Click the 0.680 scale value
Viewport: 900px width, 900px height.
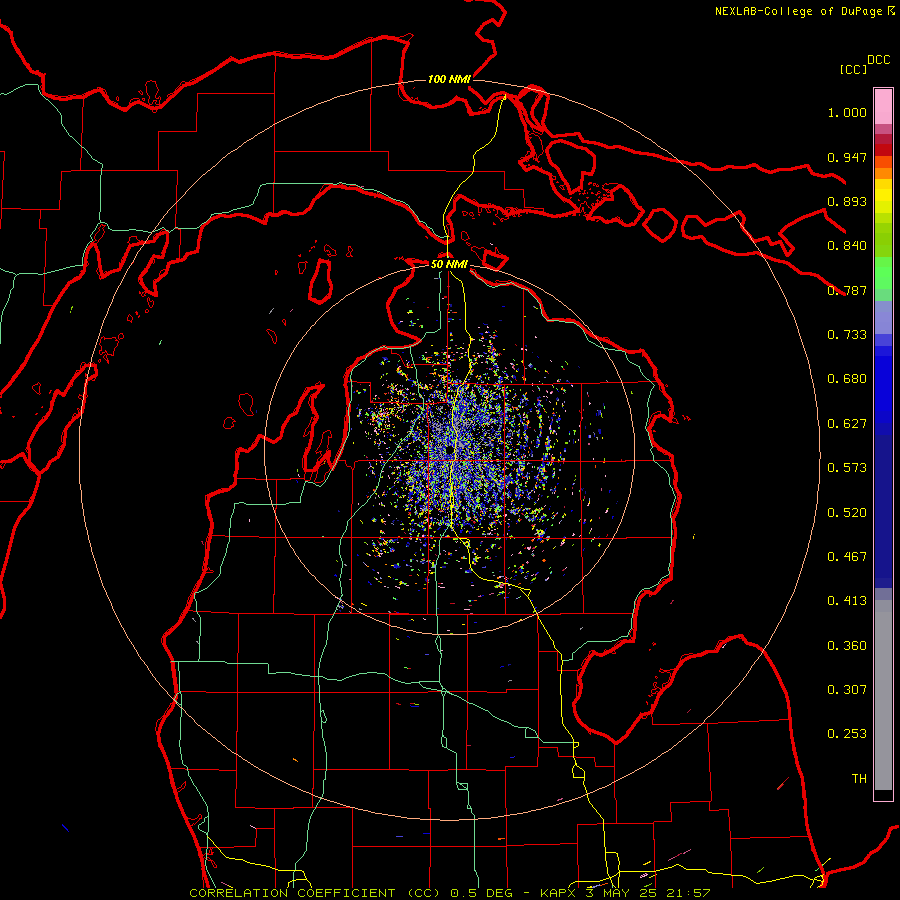pos(847,379)
